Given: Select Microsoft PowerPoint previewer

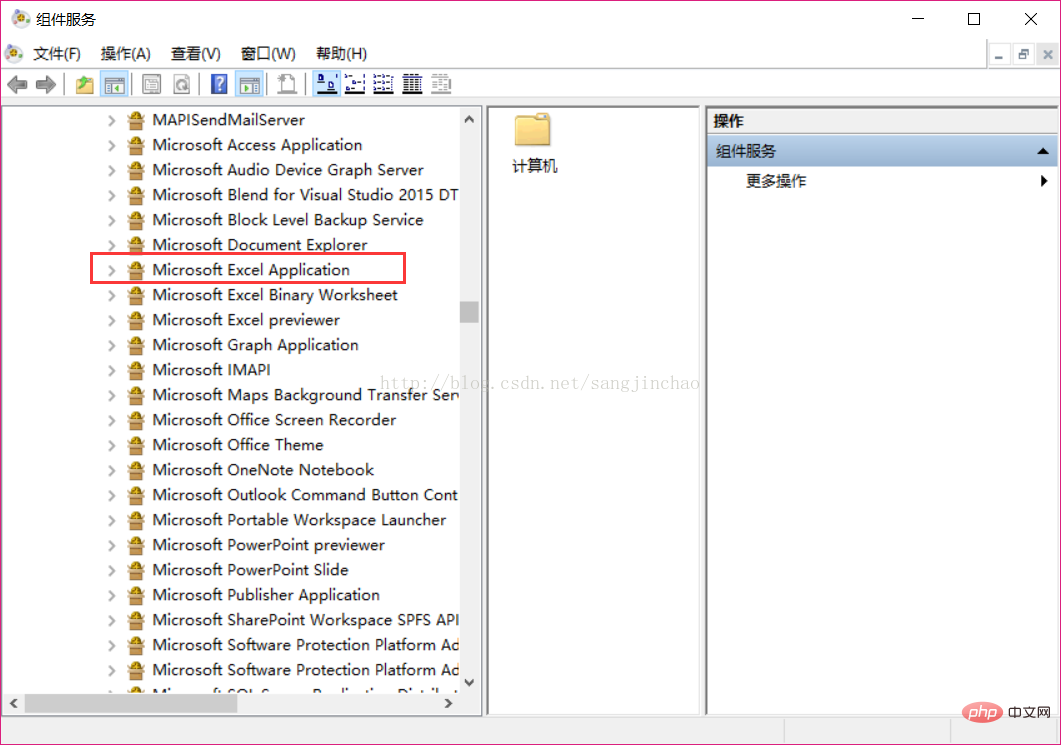Looking at the screenshot, I should click(x=268, y=545).
